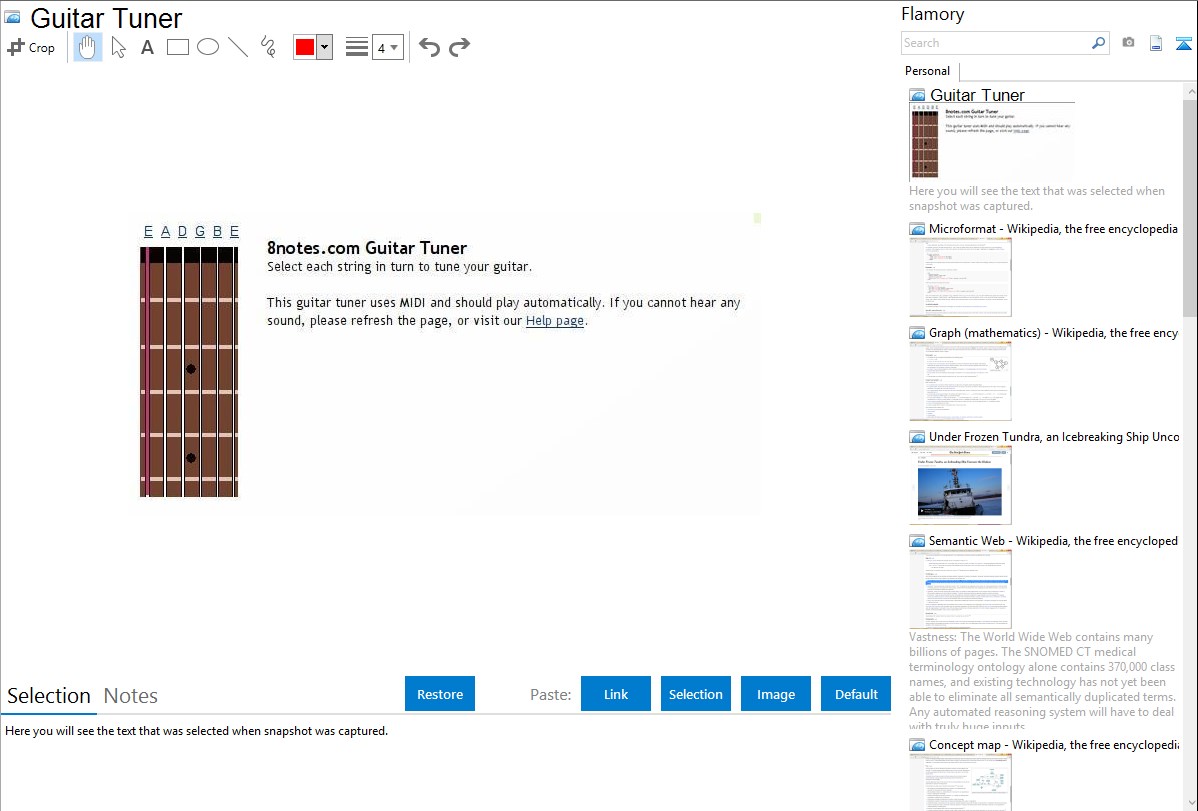
Task: Activate the hand pan tool
Action: tap(88, 47)
